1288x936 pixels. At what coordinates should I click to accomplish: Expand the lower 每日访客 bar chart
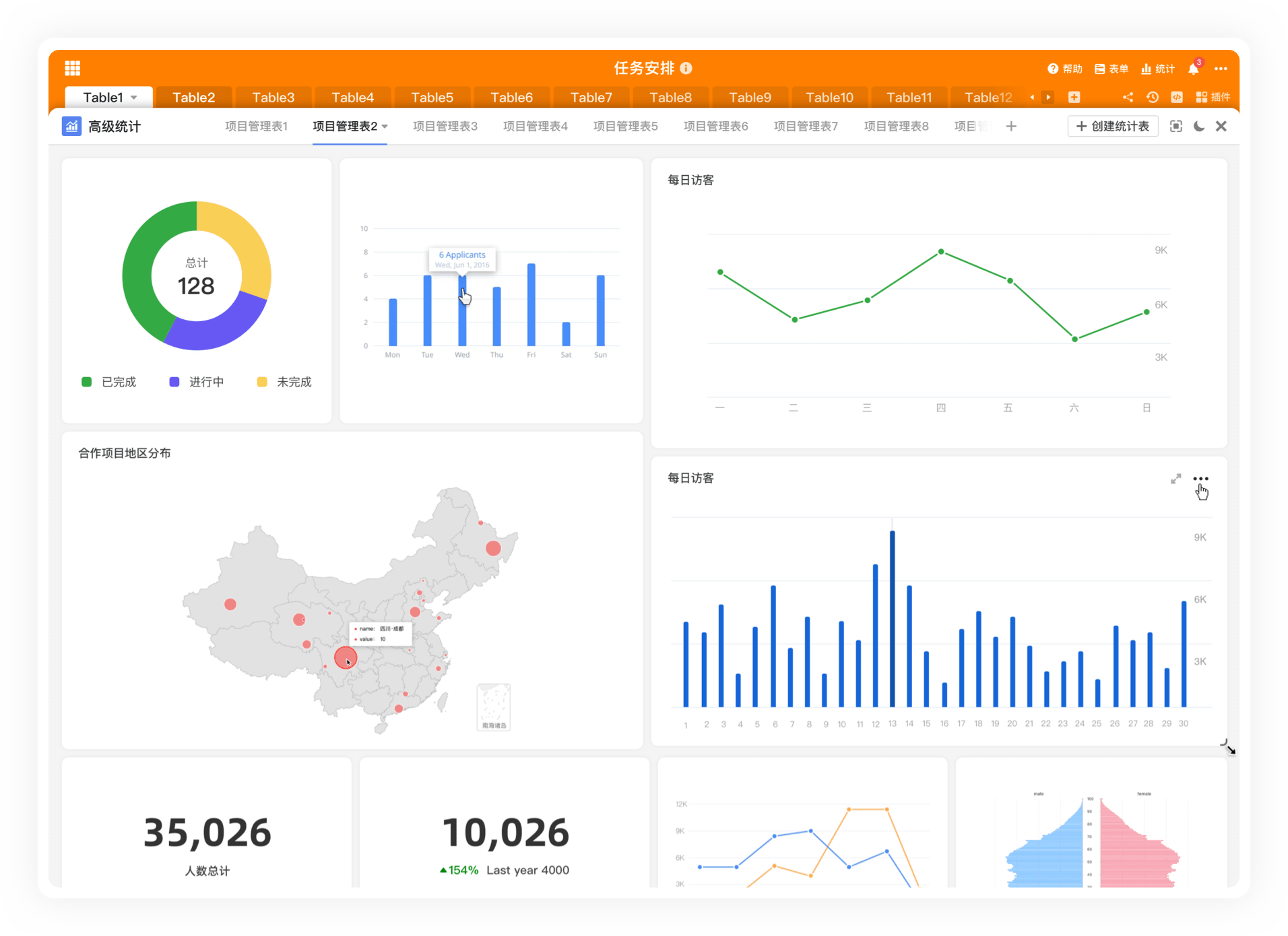1176,479
